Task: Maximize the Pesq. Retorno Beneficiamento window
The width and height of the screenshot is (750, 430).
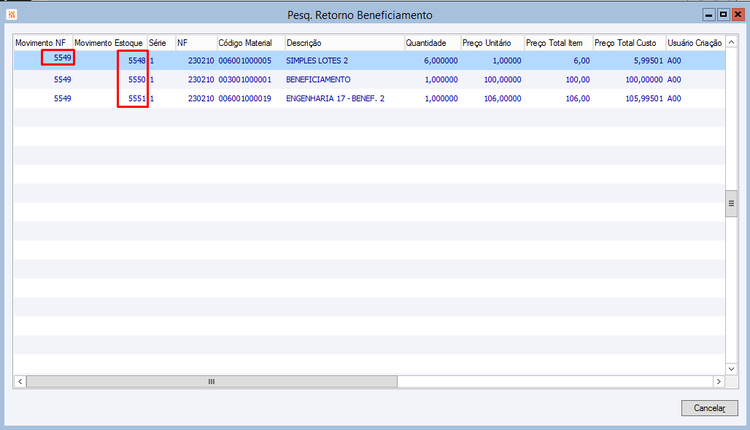Action: tap(723, 15)
